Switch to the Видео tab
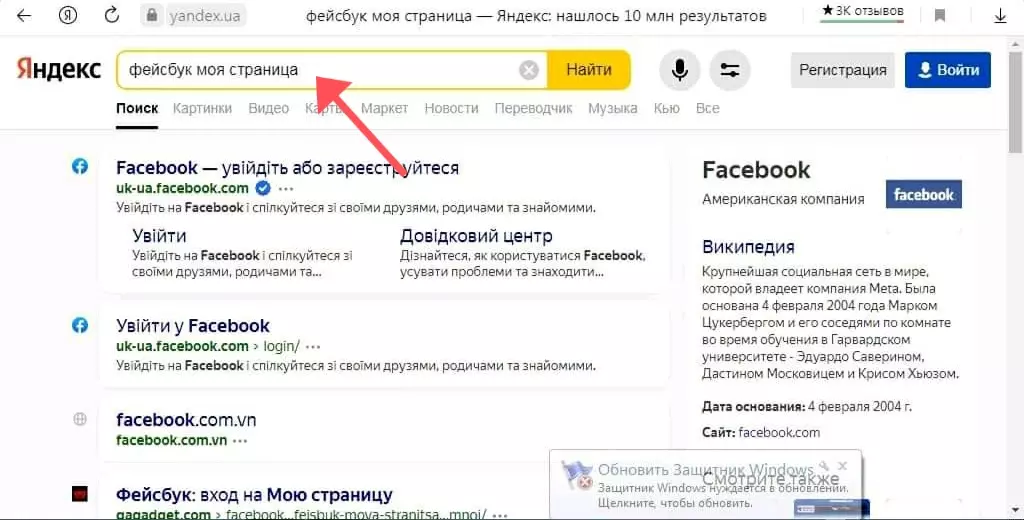This screenshot has height=520, width=1024. pos(268,108)
